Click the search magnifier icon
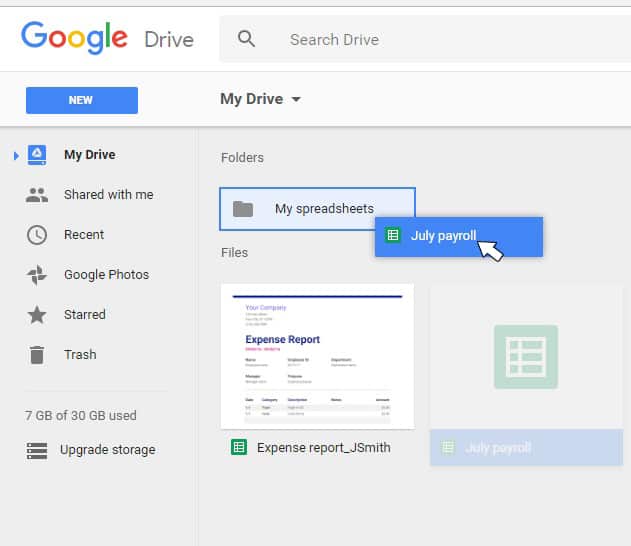This screenshot has height=546, width=631. (x=246, y=40)
